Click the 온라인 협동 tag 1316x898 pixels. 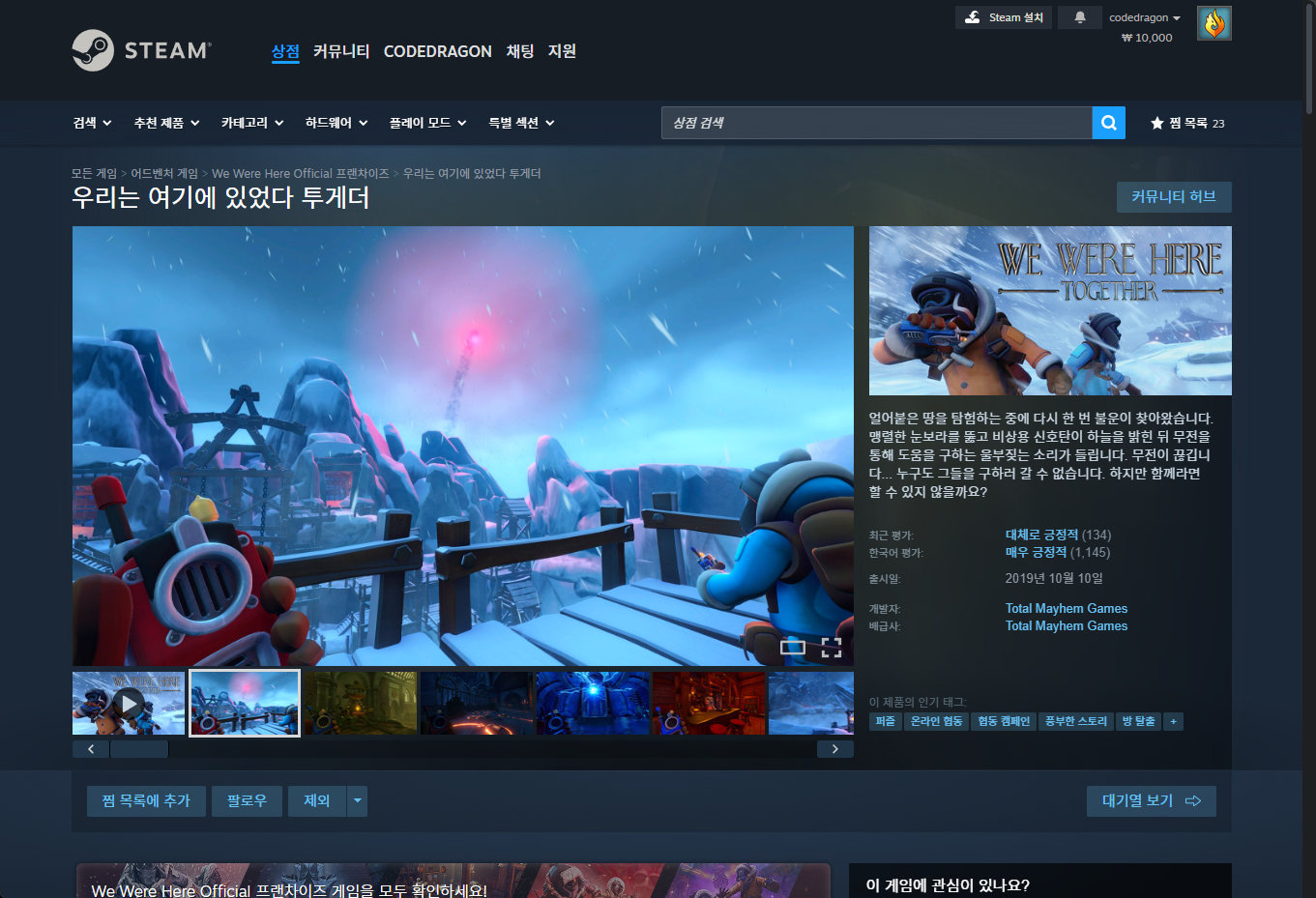coord(937,722)
